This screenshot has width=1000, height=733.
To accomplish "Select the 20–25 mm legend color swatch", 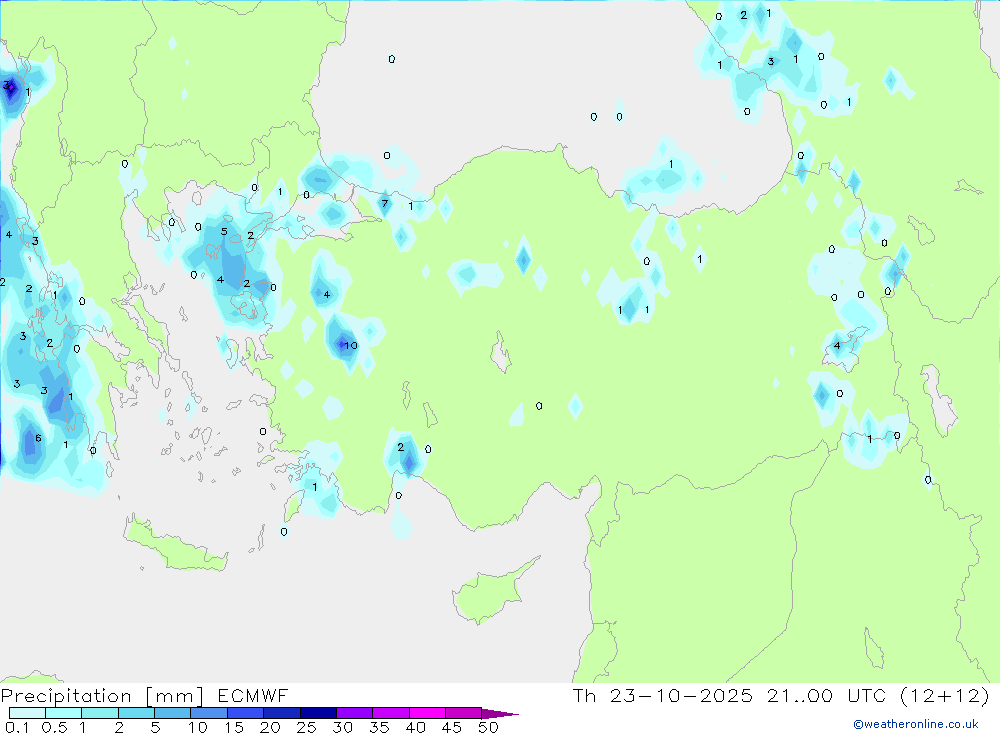I will (x=282, y=713).
